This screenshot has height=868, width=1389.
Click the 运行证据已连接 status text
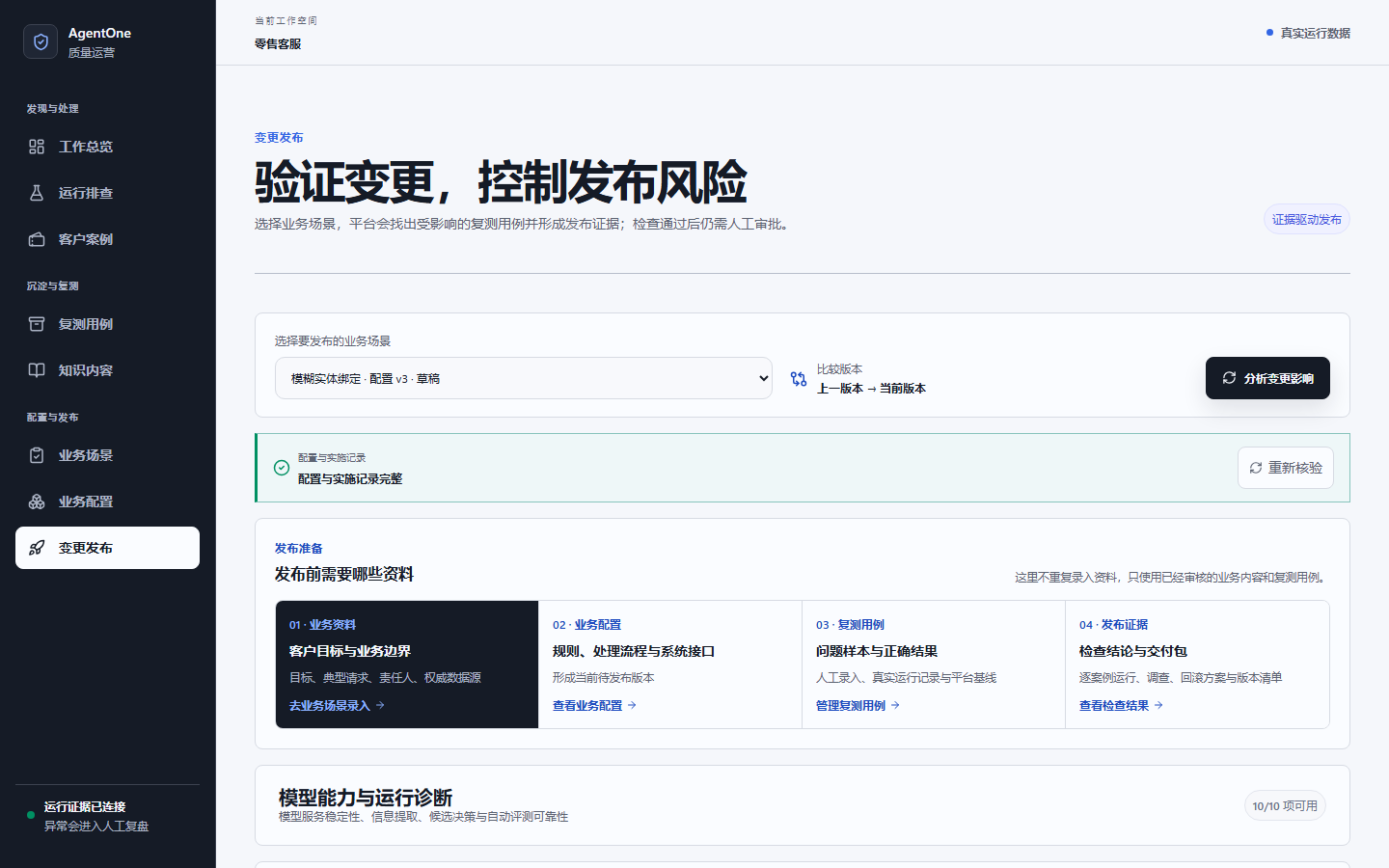click(85, 806)
